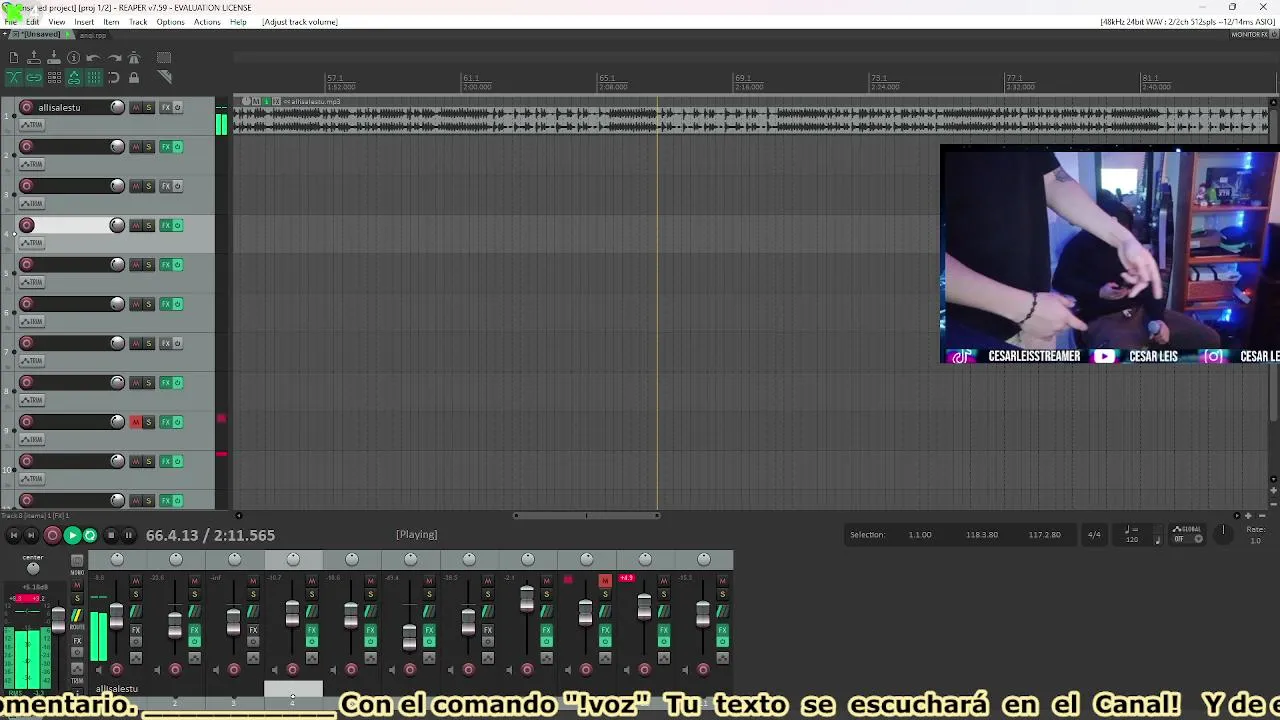Unmute the red-muted mixer strip
1280x720 pixels.
pyautogui.click(x=604, y=581)
